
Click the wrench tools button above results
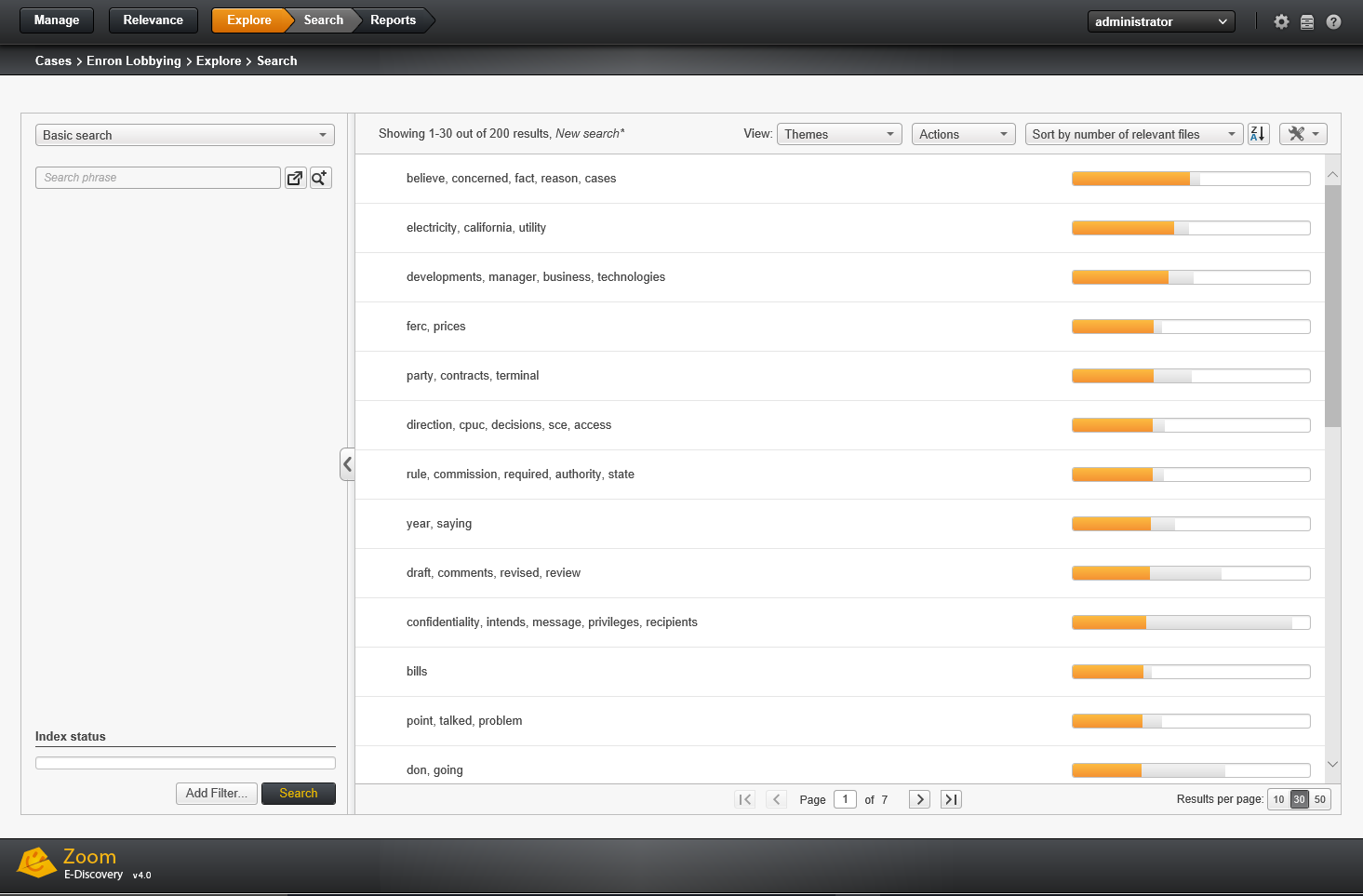(x=1303, y=133)
